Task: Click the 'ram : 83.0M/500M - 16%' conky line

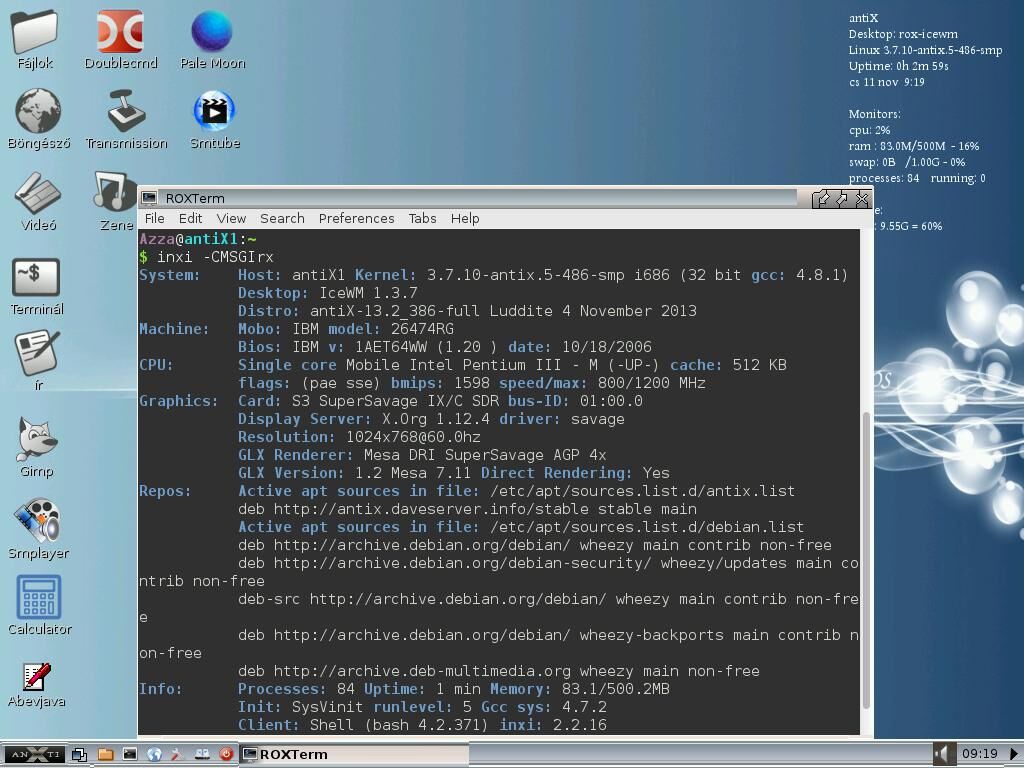Action: 914,146
